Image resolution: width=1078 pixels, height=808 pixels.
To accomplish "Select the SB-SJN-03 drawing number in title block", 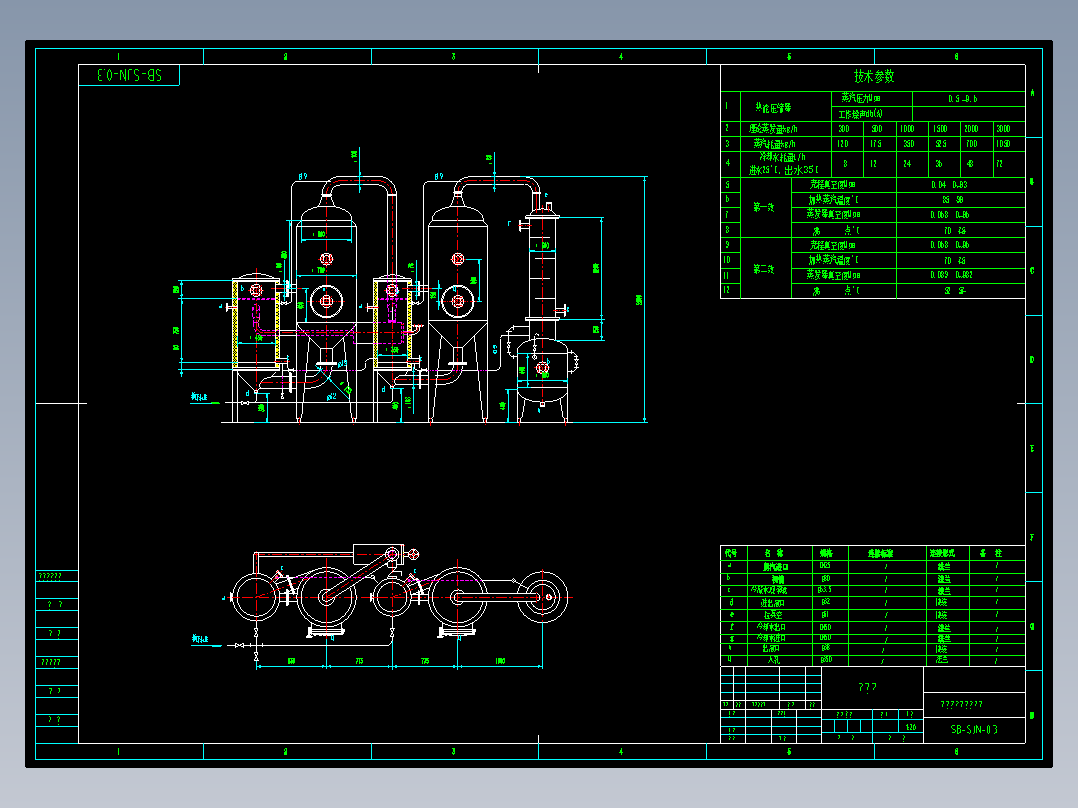I will click(974, 730).
